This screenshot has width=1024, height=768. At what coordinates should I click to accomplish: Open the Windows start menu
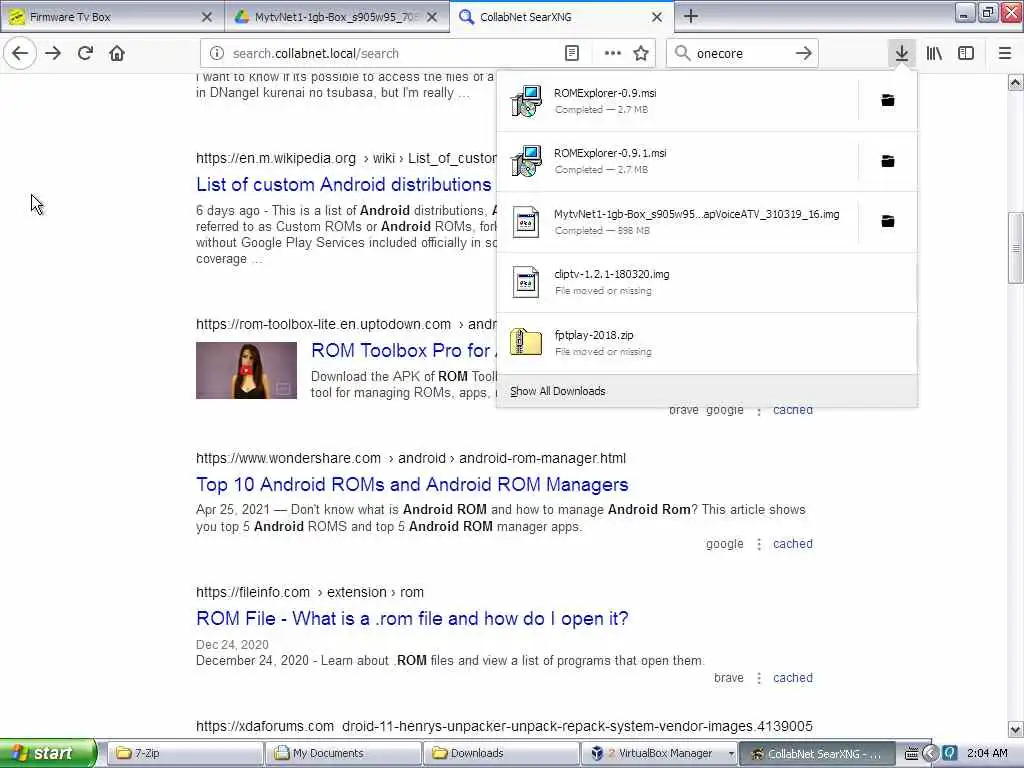click(48, 753)
